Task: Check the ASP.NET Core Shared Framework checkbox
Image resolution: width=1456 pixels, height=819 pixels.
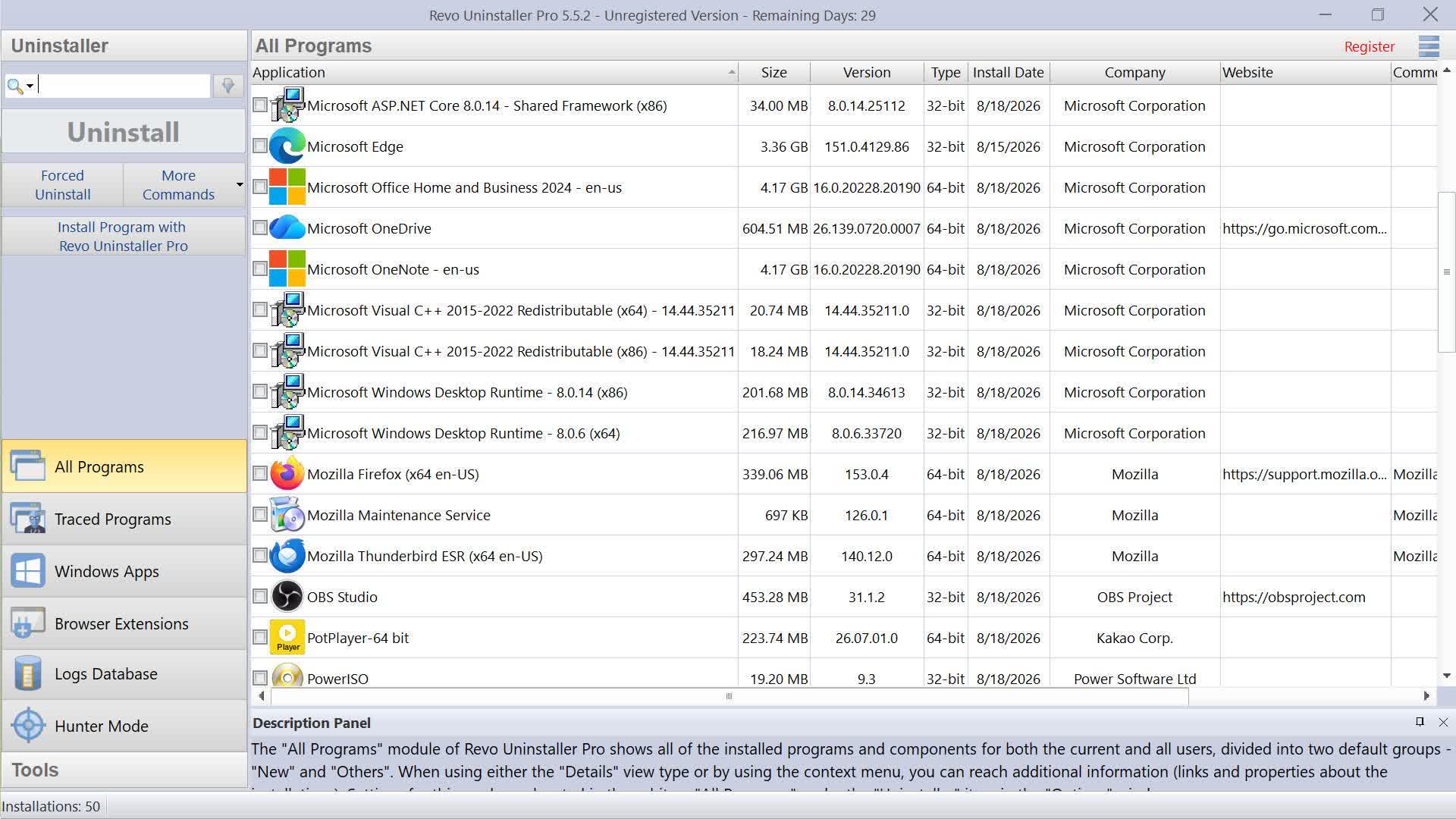Action: pyautogui.click(x=259, y=105)
